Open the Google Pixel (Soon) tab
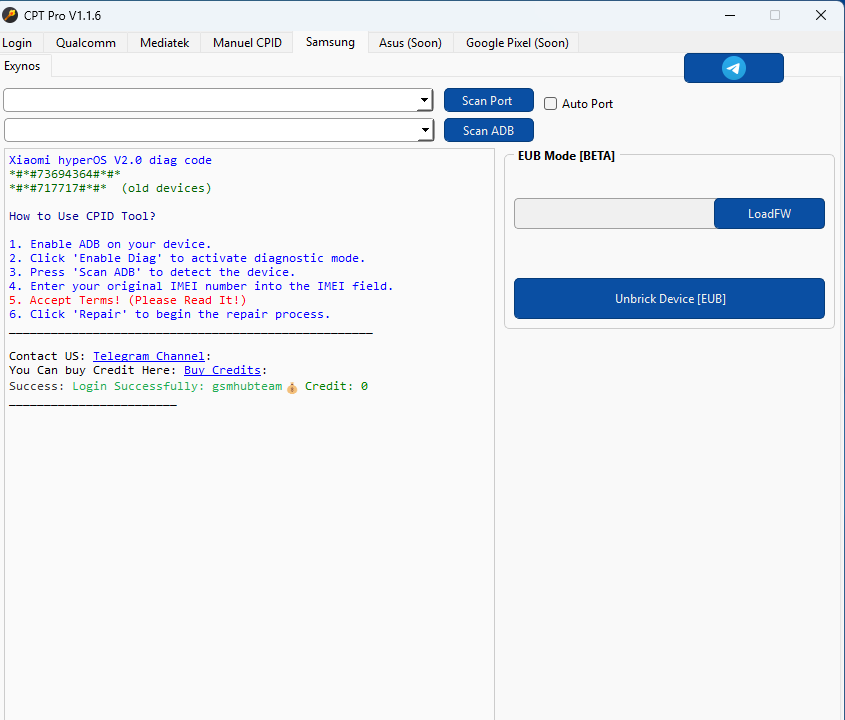Screen dimensions: 845x720 pyautogui.click(x=517, y=43)
